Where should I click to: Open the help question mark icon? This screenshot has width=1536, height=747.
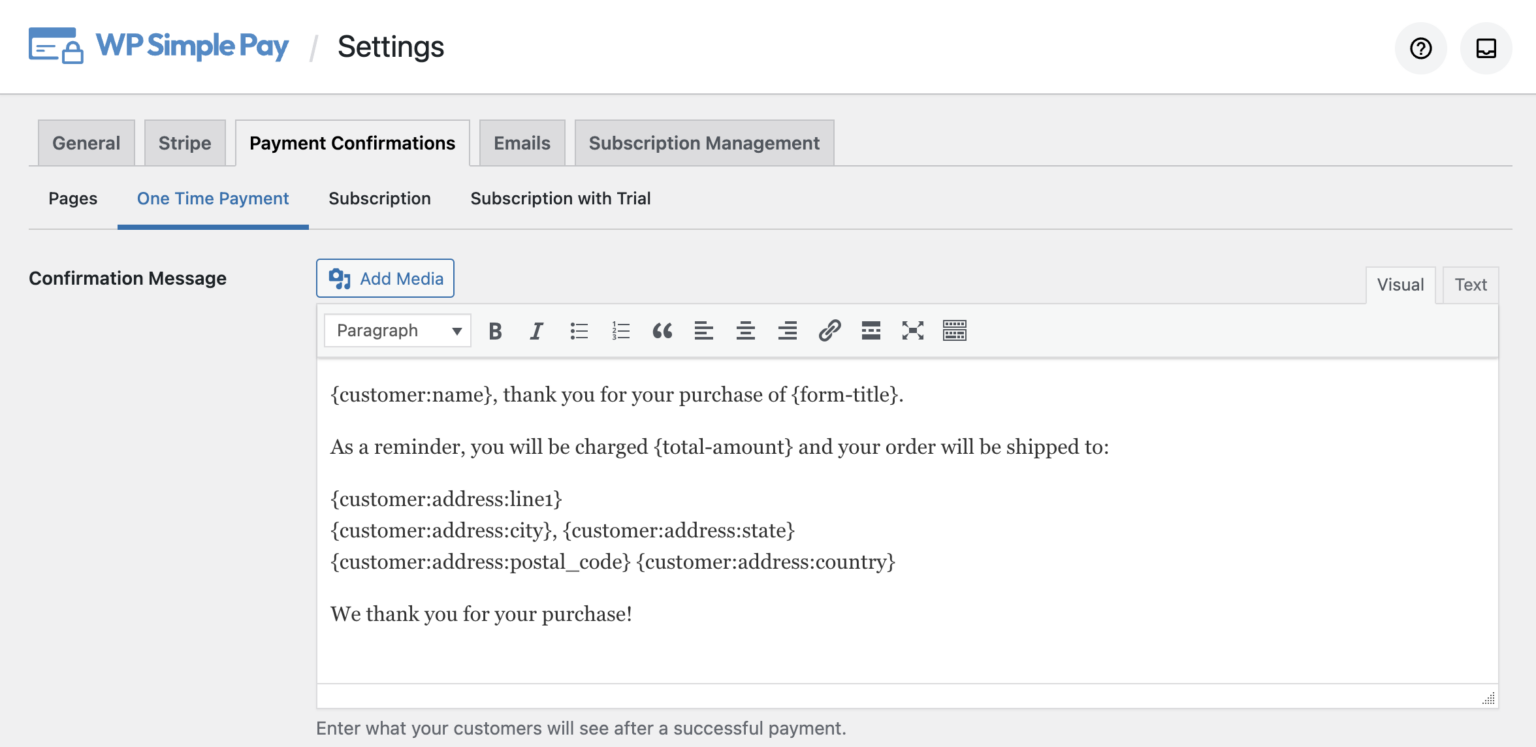pyautogui.click(x=1420, y=47)
